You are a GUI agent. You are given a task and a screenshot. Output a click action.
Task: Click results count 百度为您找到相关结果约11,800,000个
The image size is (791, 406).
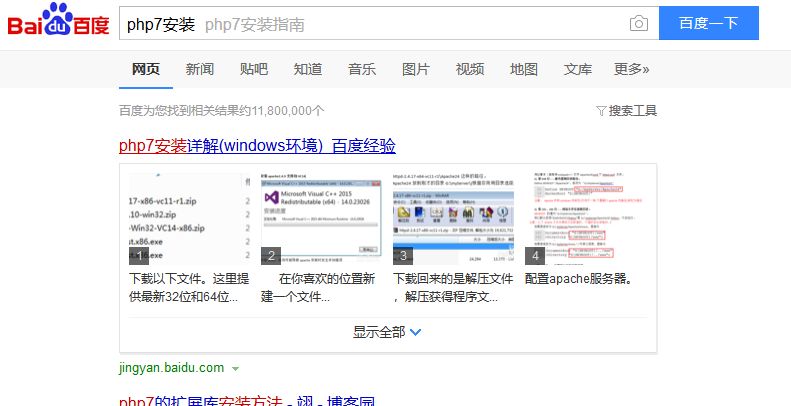click(x=222, y=111)
